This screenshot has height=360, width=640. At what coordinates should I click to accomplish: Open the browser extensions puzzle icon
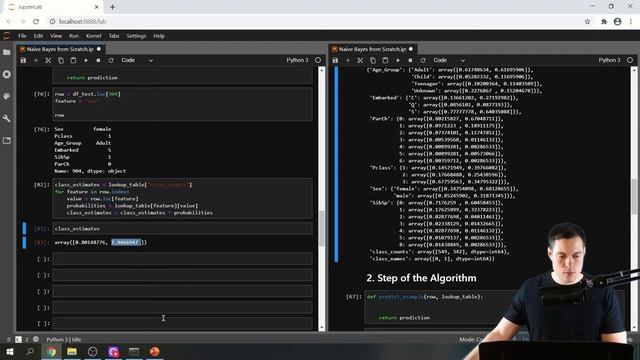(604, 22)
